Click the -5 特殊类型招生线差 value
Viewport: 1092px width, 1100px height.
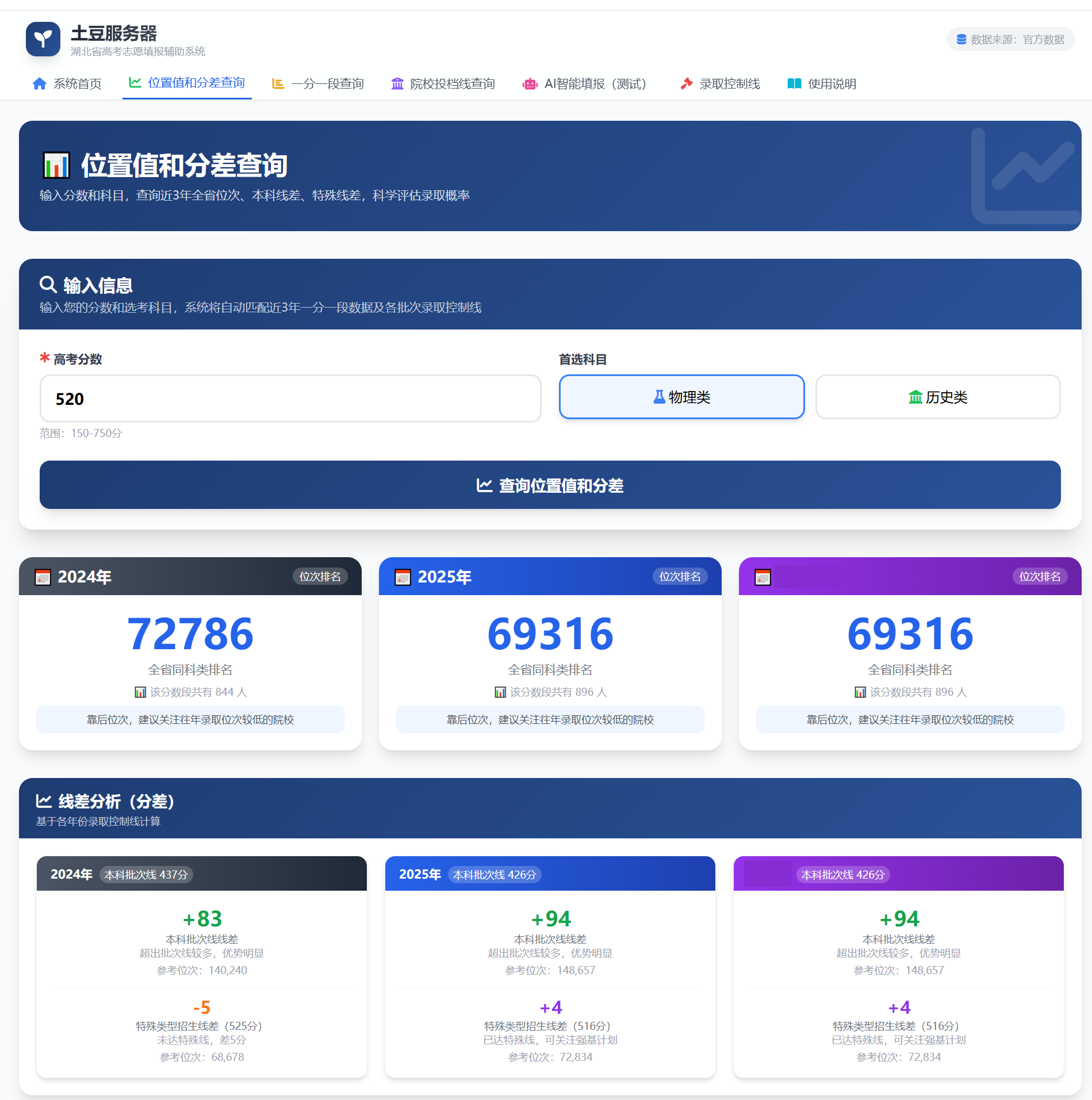202,1007
